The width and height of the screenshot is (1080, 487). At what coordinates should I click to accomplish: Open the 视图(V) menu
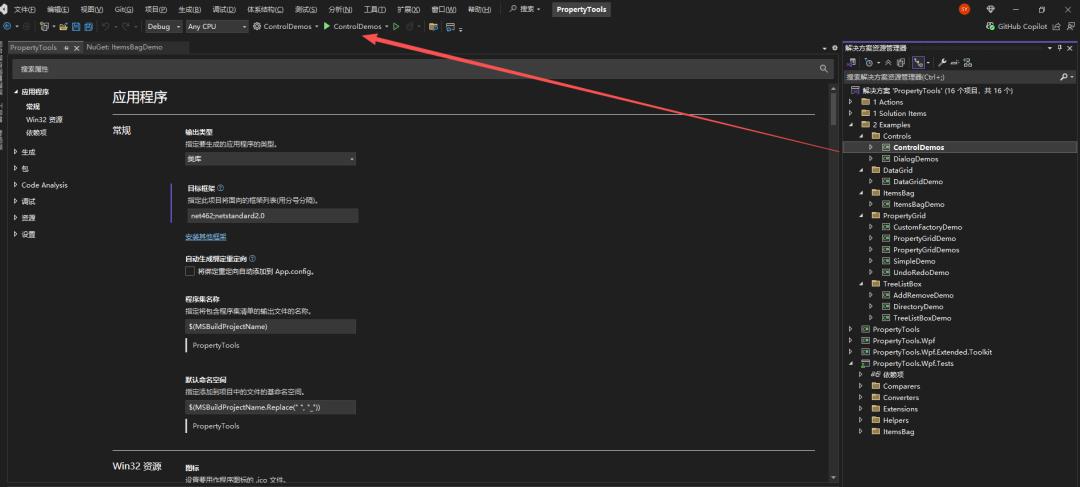92,10
